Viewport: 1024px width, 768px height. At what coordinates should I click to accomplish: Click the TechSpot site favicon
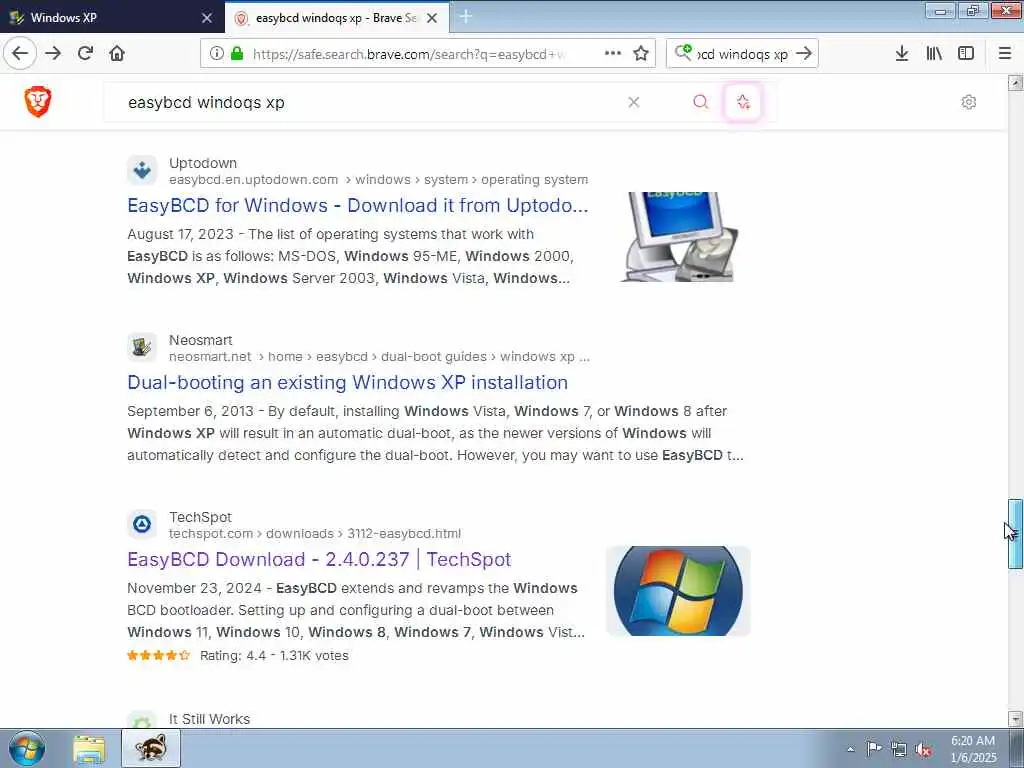142,524
